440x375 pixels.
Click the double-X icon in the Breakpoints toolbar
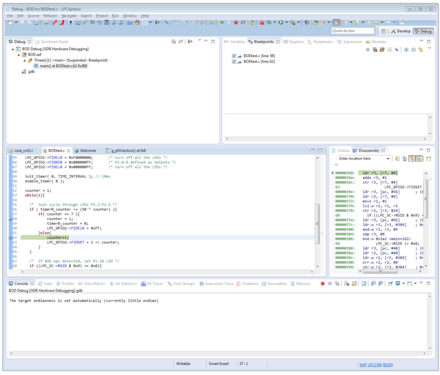coord(375,50)
